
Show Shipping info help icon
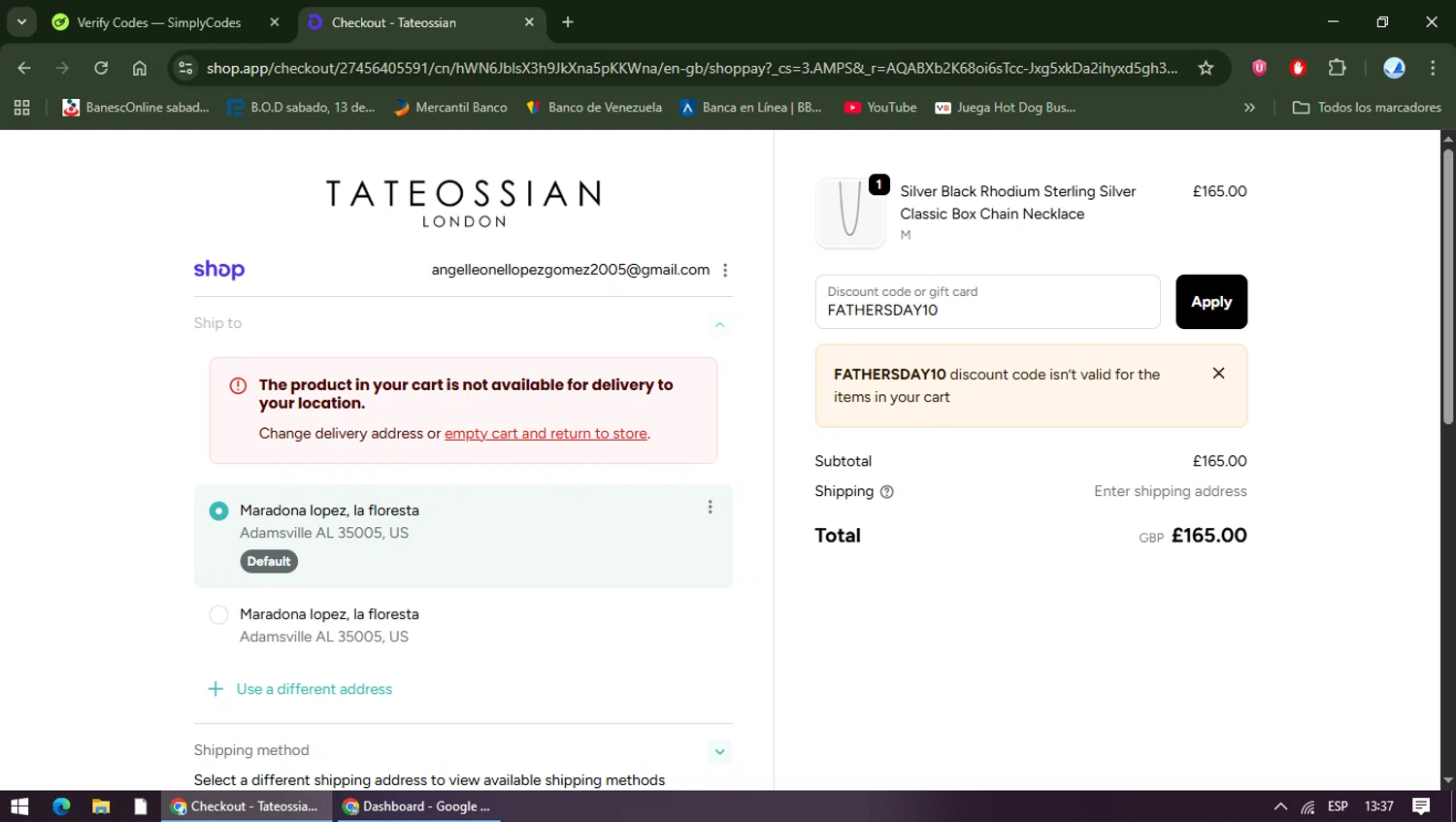point(886,492)
